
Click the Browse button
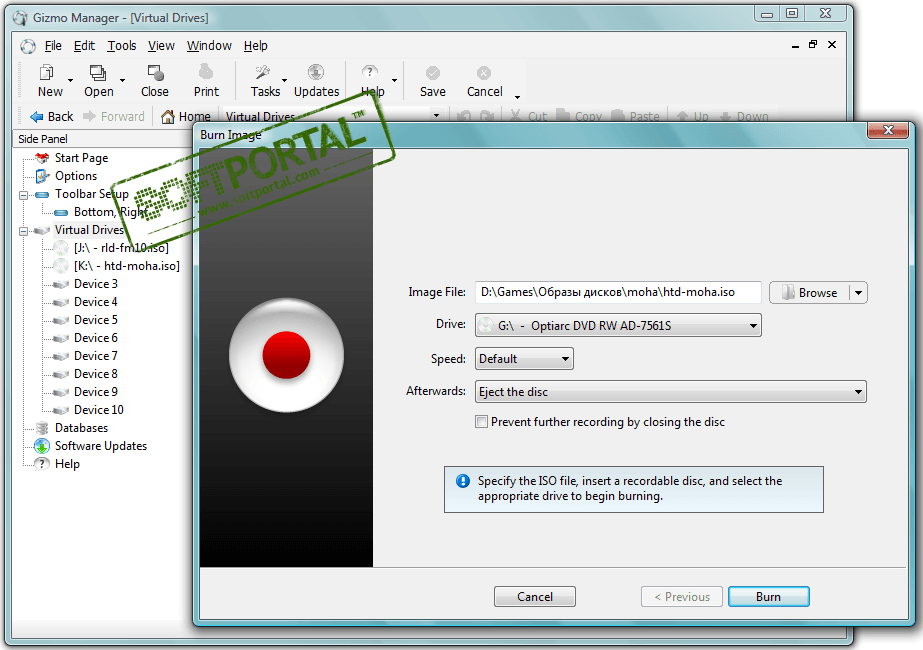click(x=809, y=293)
